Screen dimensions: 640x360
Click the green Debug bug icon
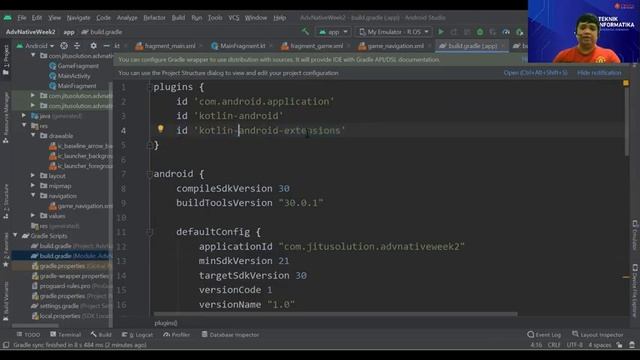click(480, 31)
